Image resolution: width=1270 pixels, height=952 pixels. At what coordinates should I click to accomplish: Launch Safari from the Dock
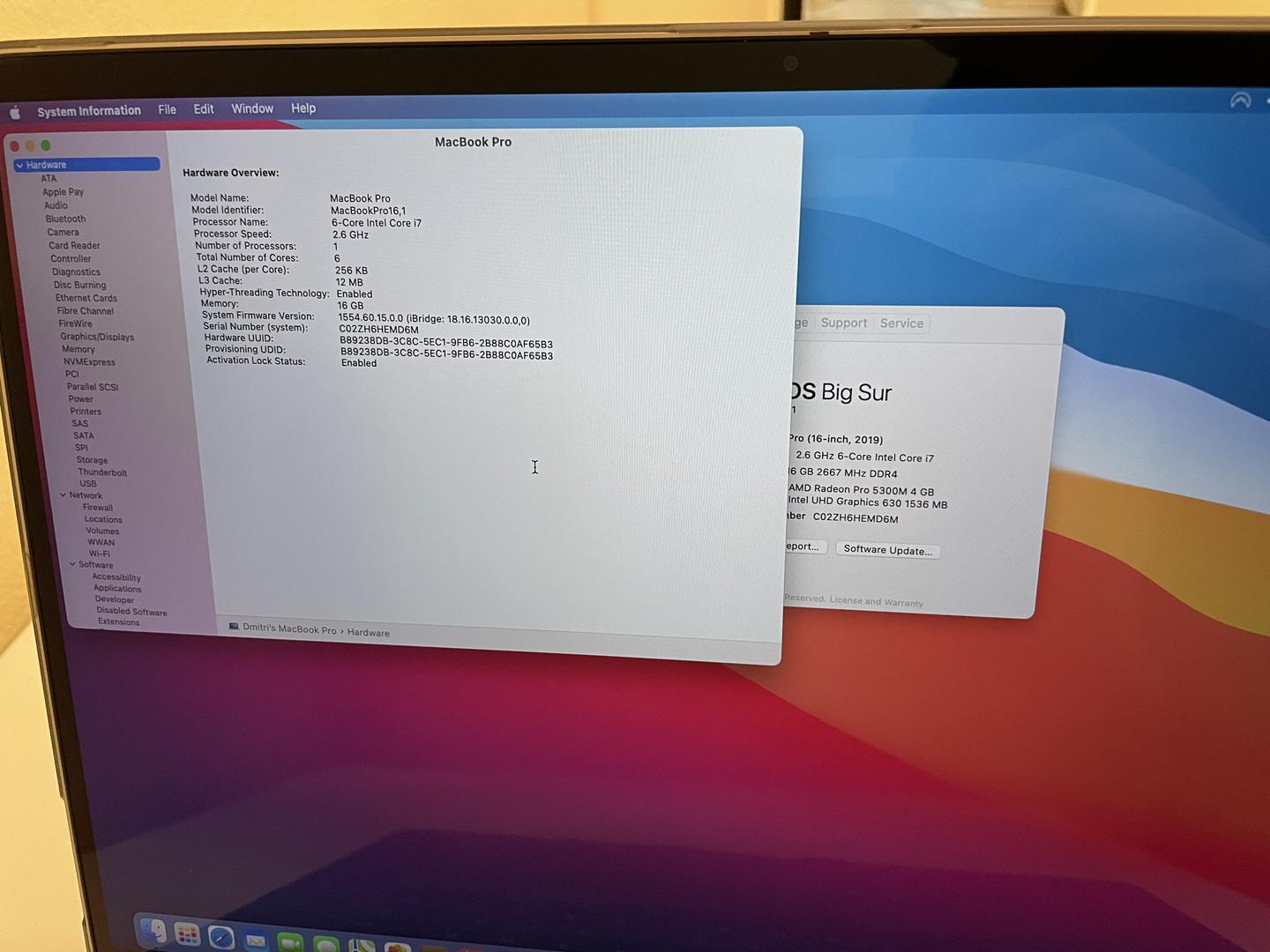[221, 937]
